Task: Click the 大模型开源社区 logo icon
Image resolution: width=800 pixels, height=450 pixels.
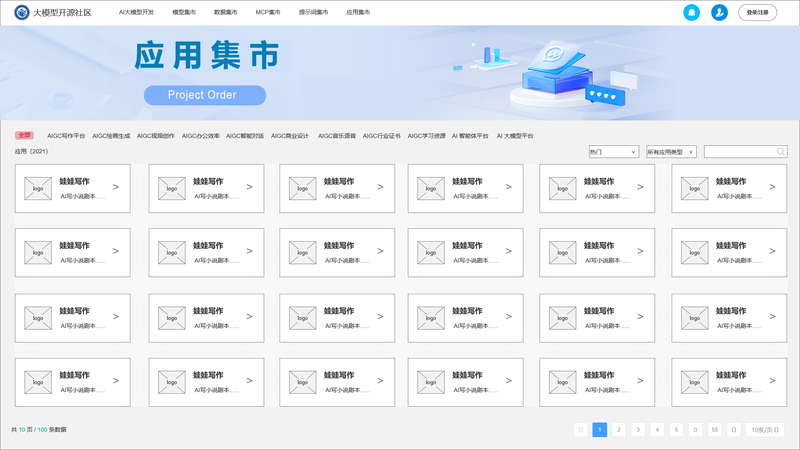Action: (x=21, y=12)
